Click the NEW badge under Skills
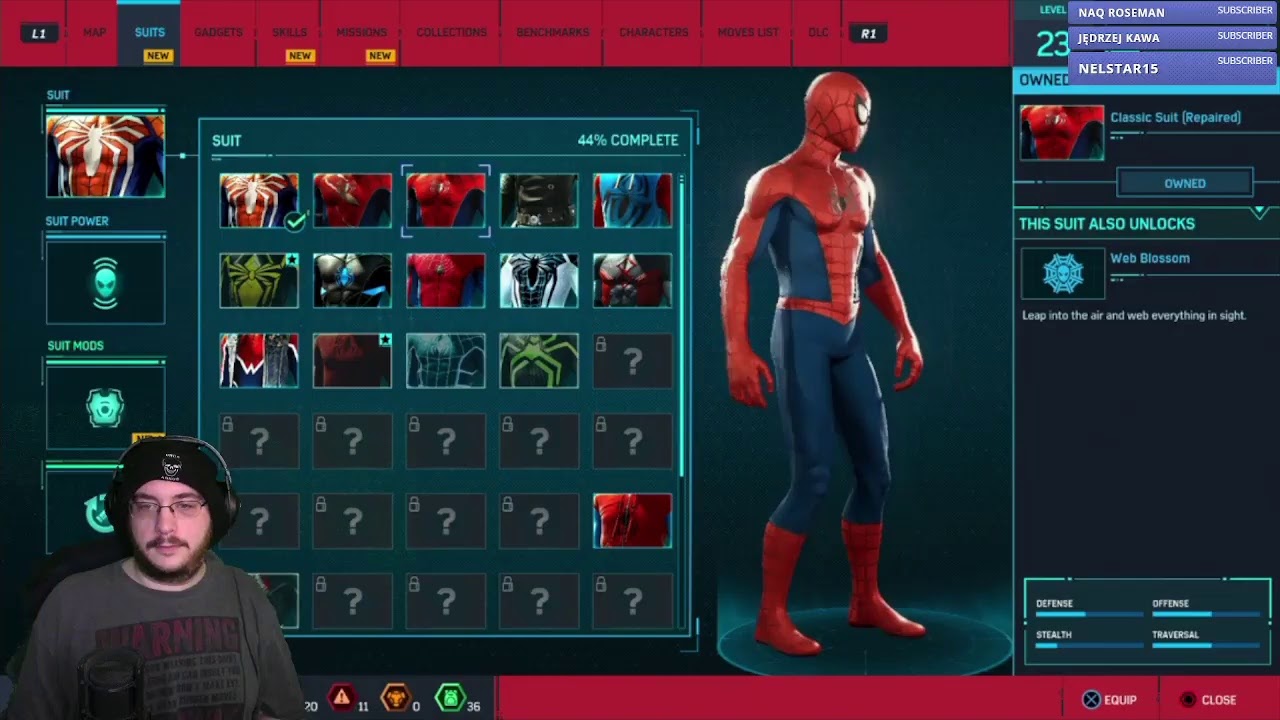Viewport: 1280px width, 720px height. click(300, 56)
